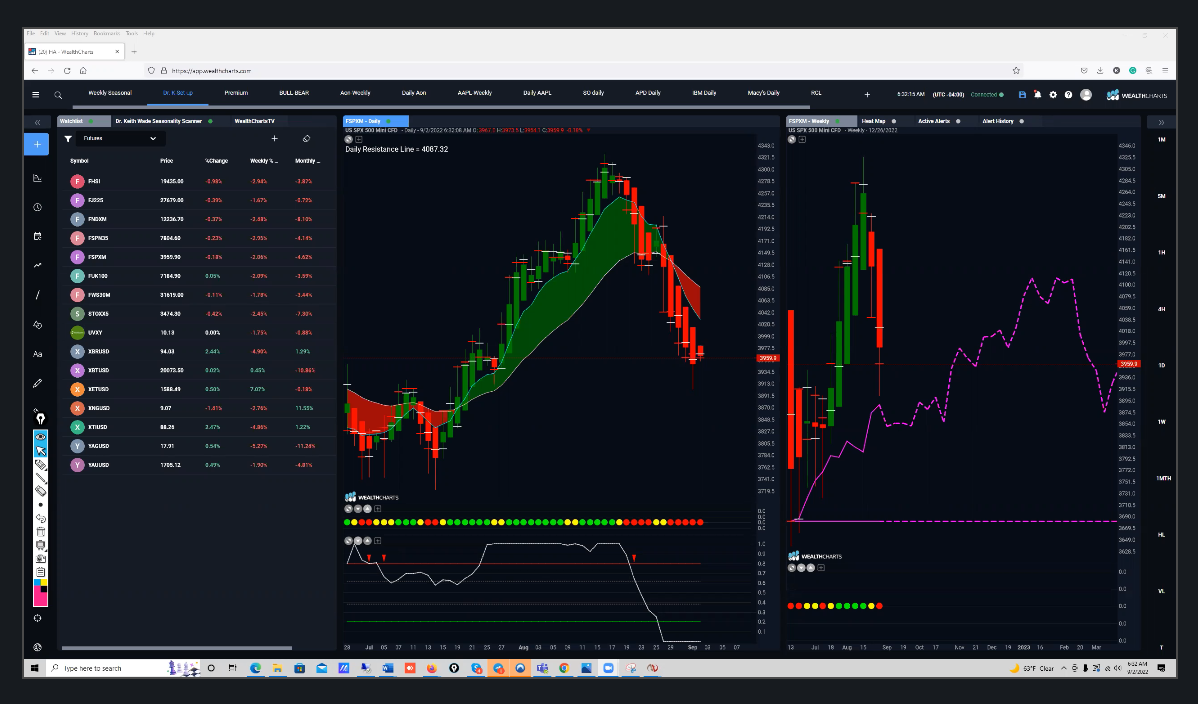Click the search magnifier beside the hamburger menu

coord(58,95)
